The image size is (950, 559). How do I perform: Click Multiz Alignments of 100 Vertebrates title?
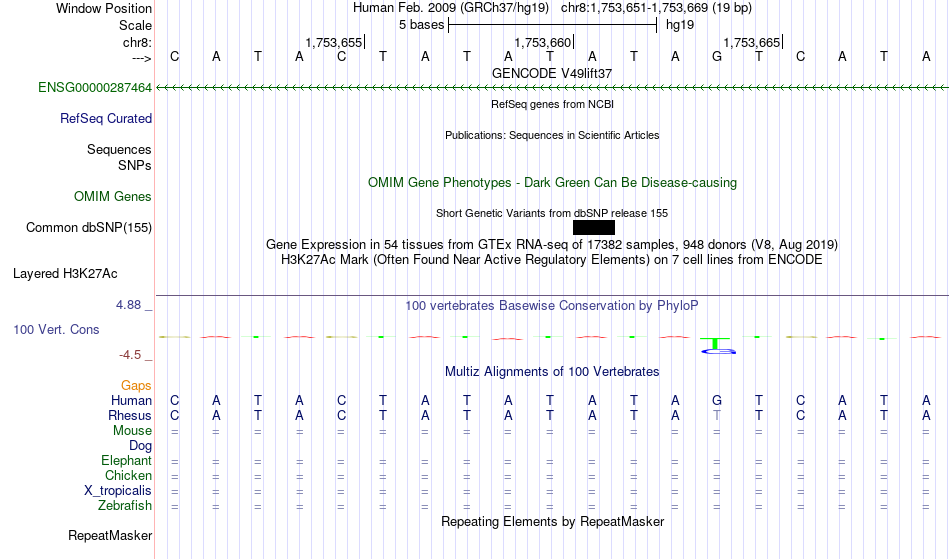552,372
